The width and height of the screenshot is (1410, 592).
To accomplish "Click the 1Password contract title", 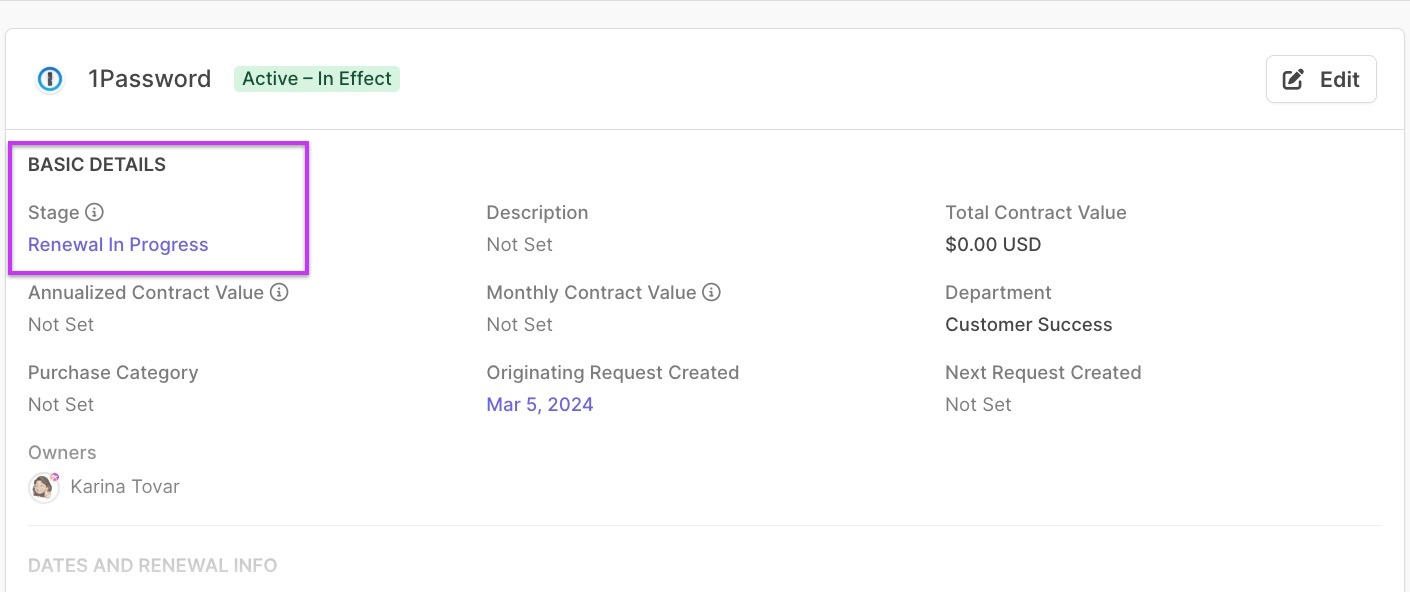I will tap(149, 79).
